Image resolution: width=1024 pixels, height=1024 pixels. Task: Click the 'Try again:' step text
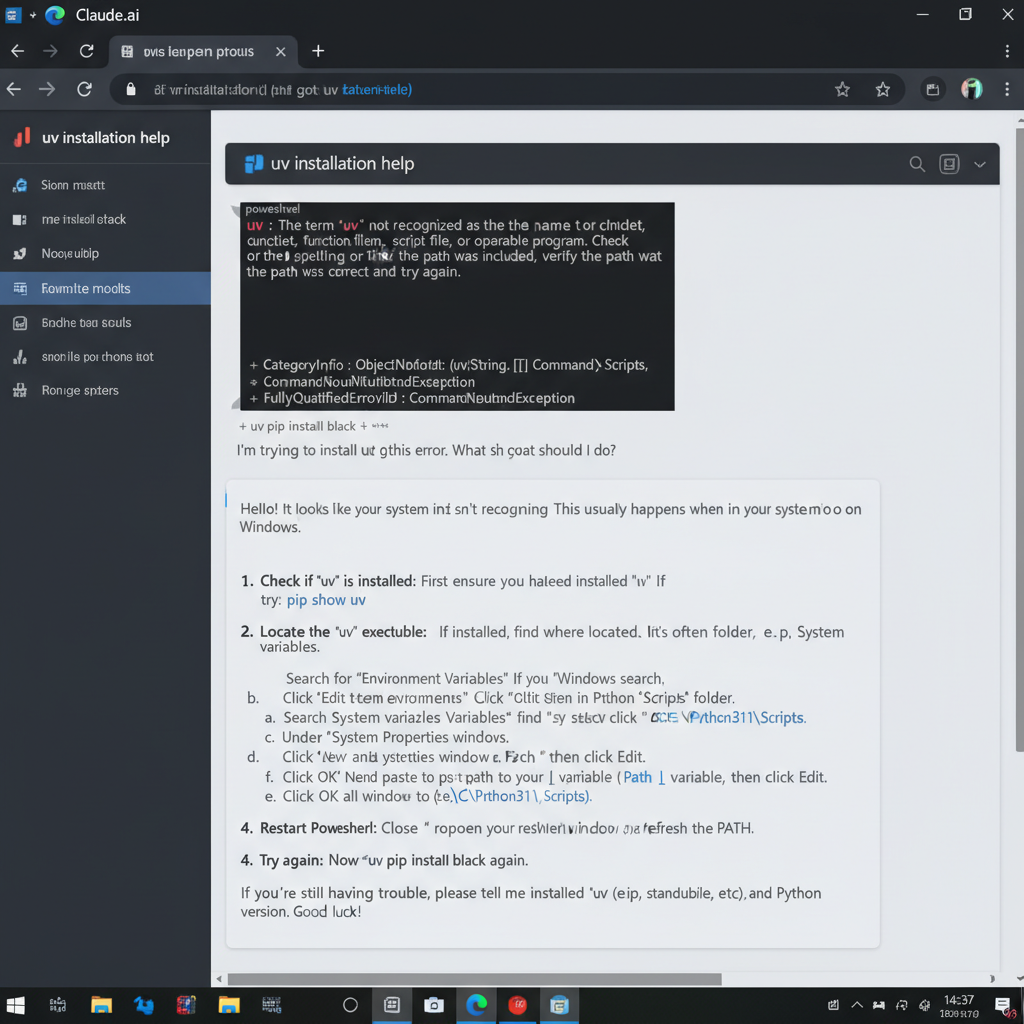[x=291, y=860]
